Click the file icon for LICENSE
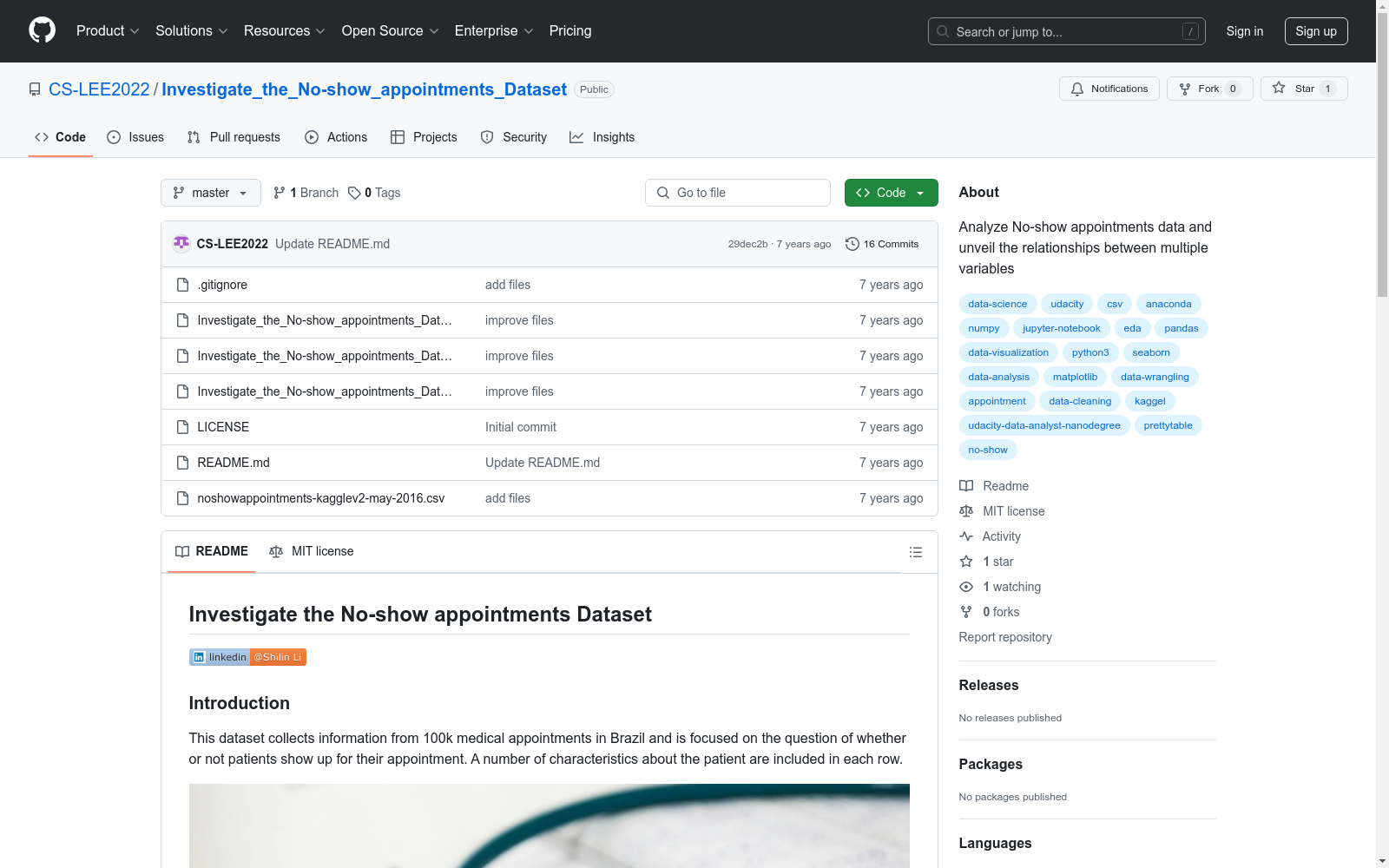 [x=182, y=427]
